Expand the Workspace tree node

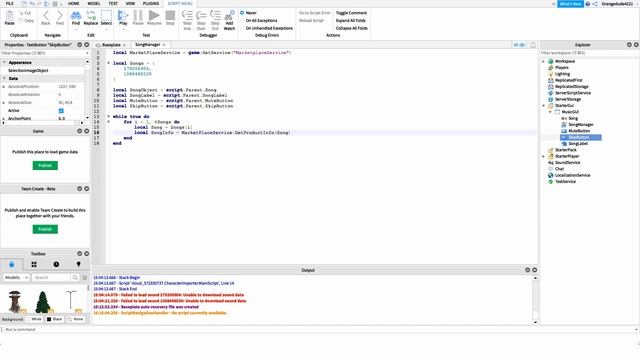tap(543, 61)
